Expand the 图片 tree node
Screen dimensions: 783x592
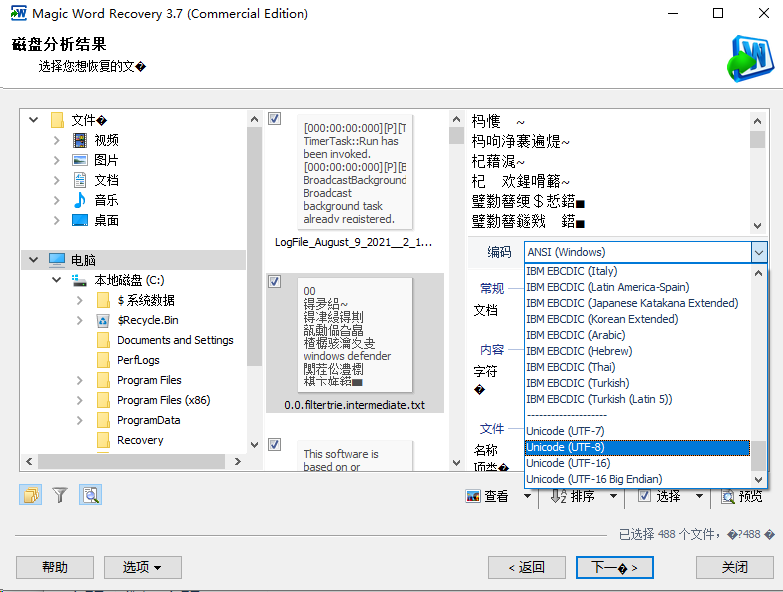(x=56, y=160)
